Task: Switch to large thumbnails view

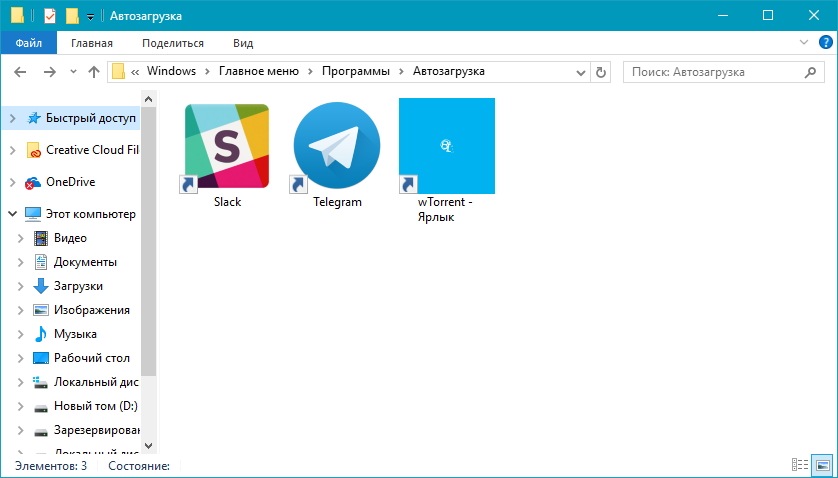Action: click(x=823, y=465)
